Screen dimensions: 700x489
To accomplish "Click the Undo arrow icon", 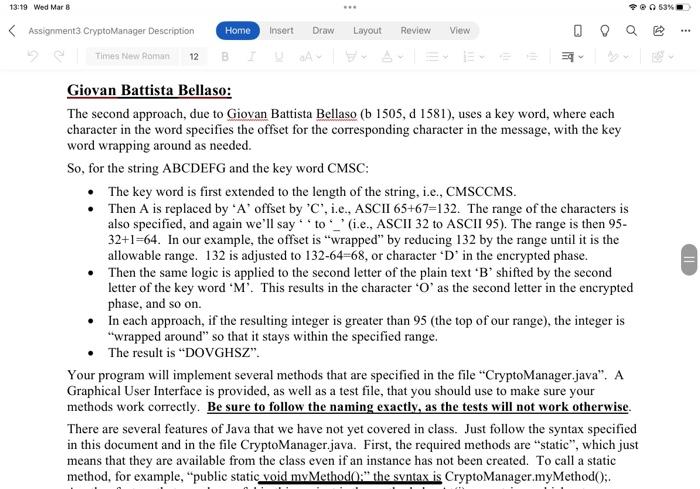I will point(32,56).
